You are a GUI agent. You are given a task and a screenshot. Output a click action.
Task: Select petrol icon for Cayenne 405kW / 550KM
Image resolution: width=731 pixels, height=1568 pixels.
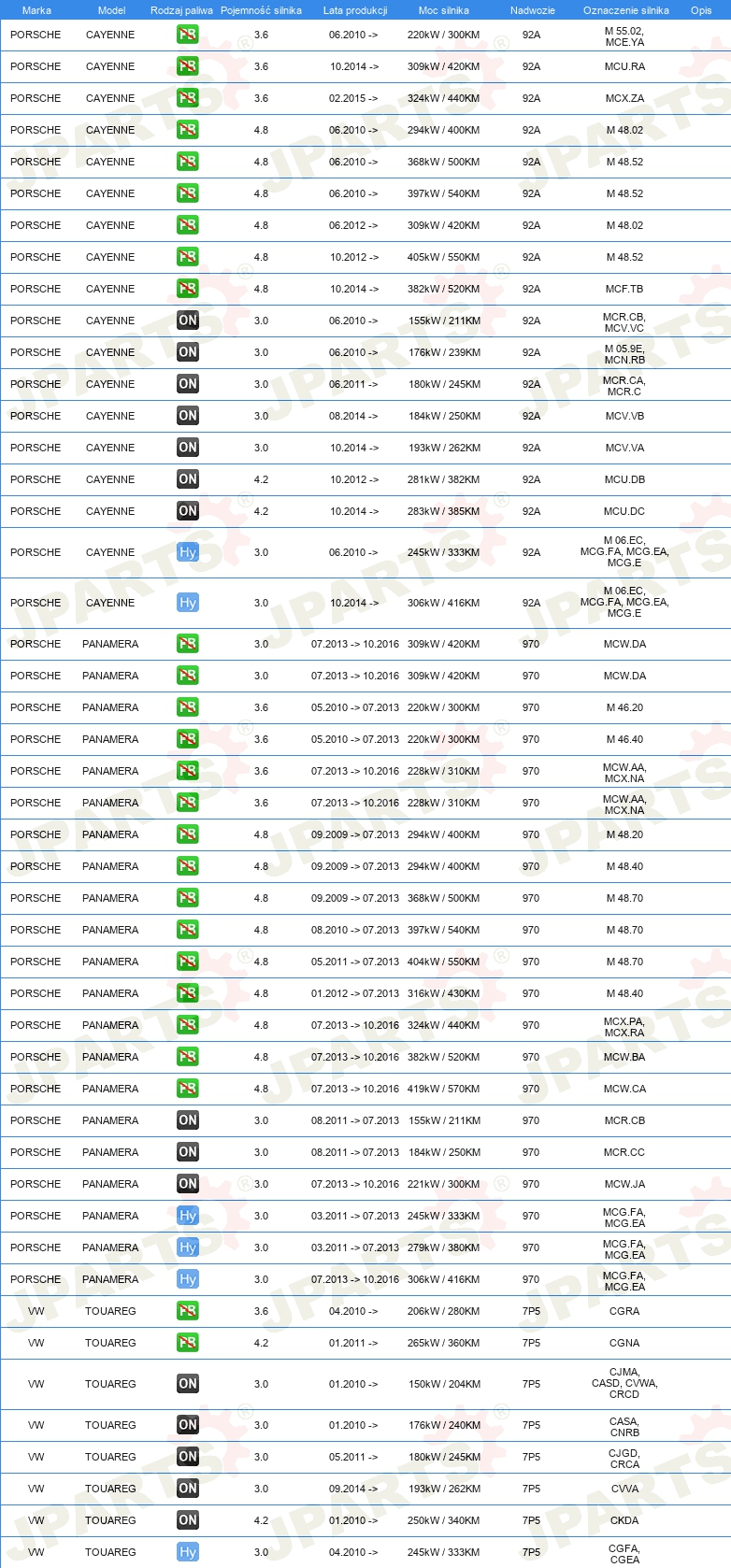point(188,257)
